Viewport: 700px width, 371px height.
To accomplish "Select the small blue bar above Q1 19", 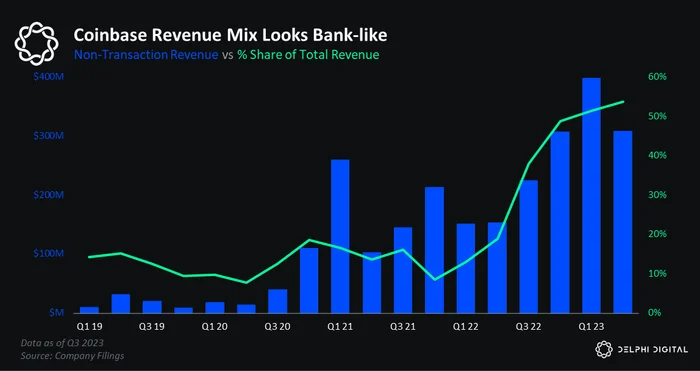I will point(89,310).
